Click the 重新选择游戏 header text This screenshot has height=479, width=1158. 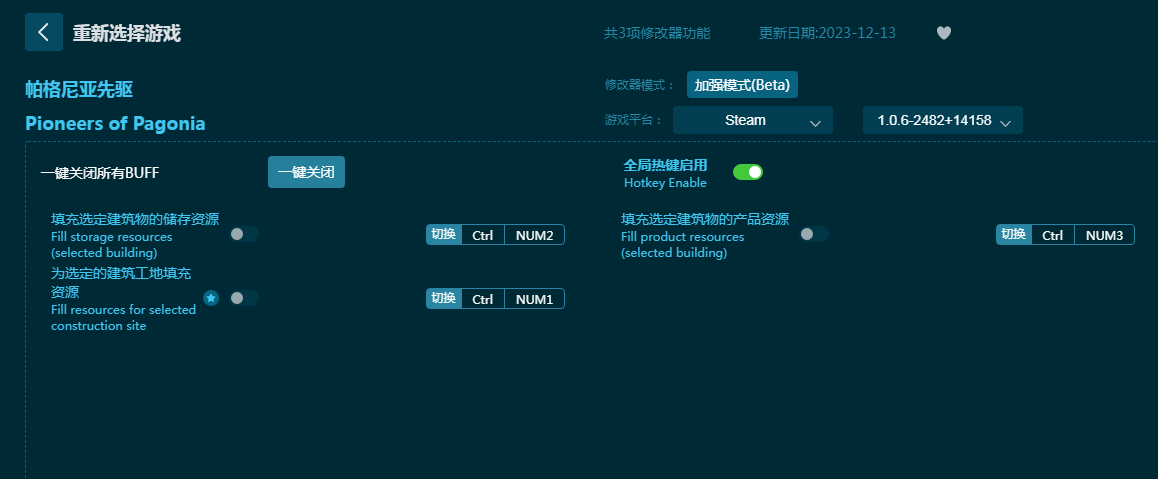click(x=126, y=33)
